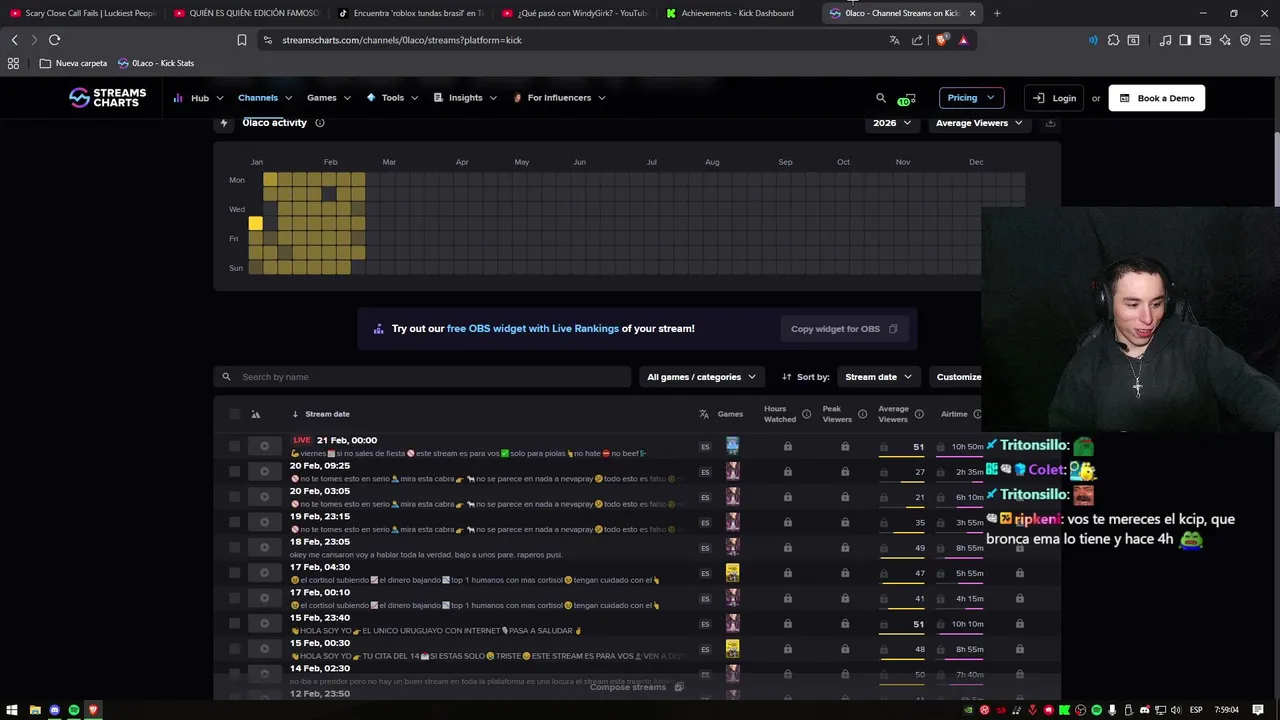Open the site search magnifier icon
This screenshot has width=1280, height=720.
pos(881,98)
